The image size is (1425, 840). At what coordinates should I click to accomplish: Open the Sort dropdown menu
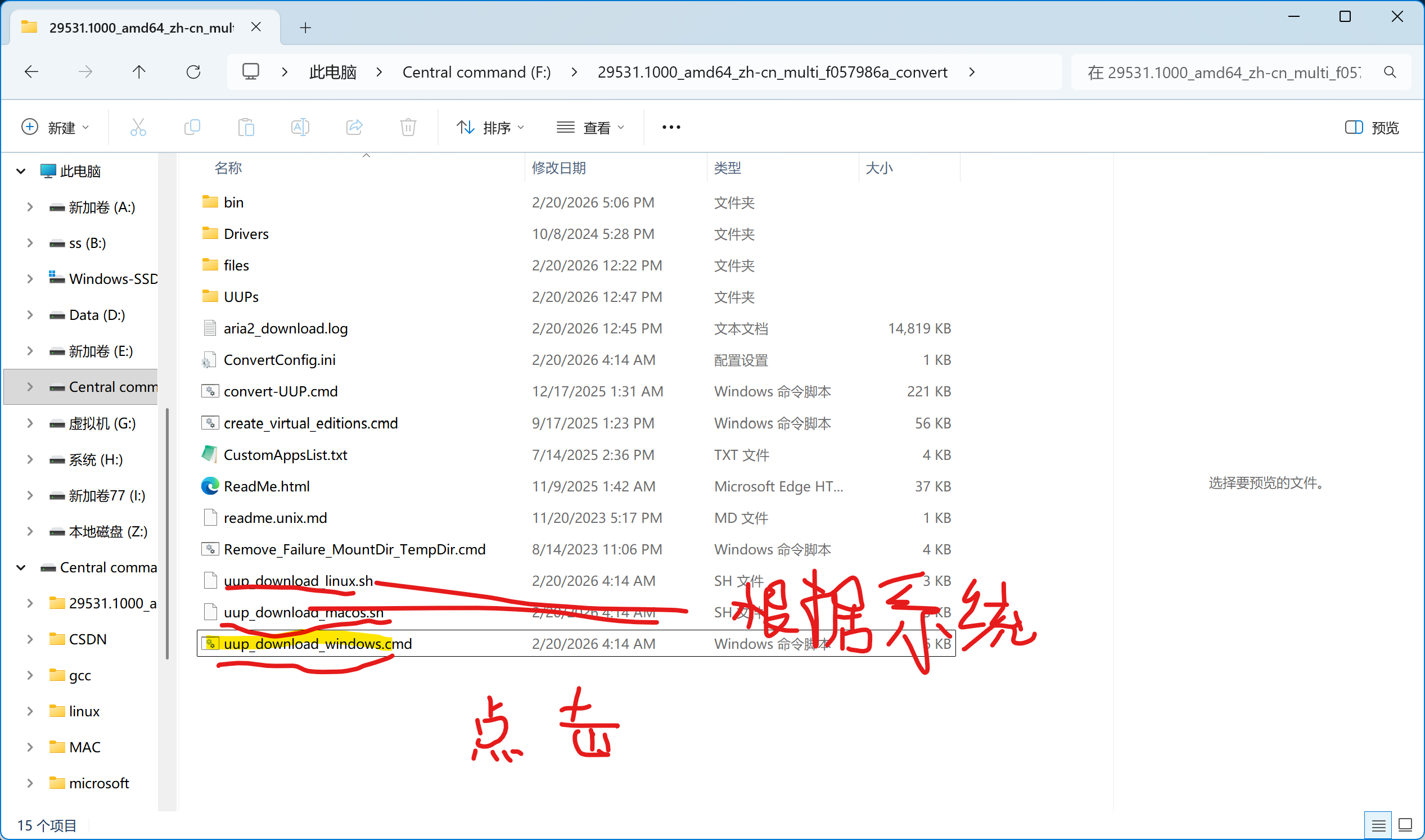[490, 128]
